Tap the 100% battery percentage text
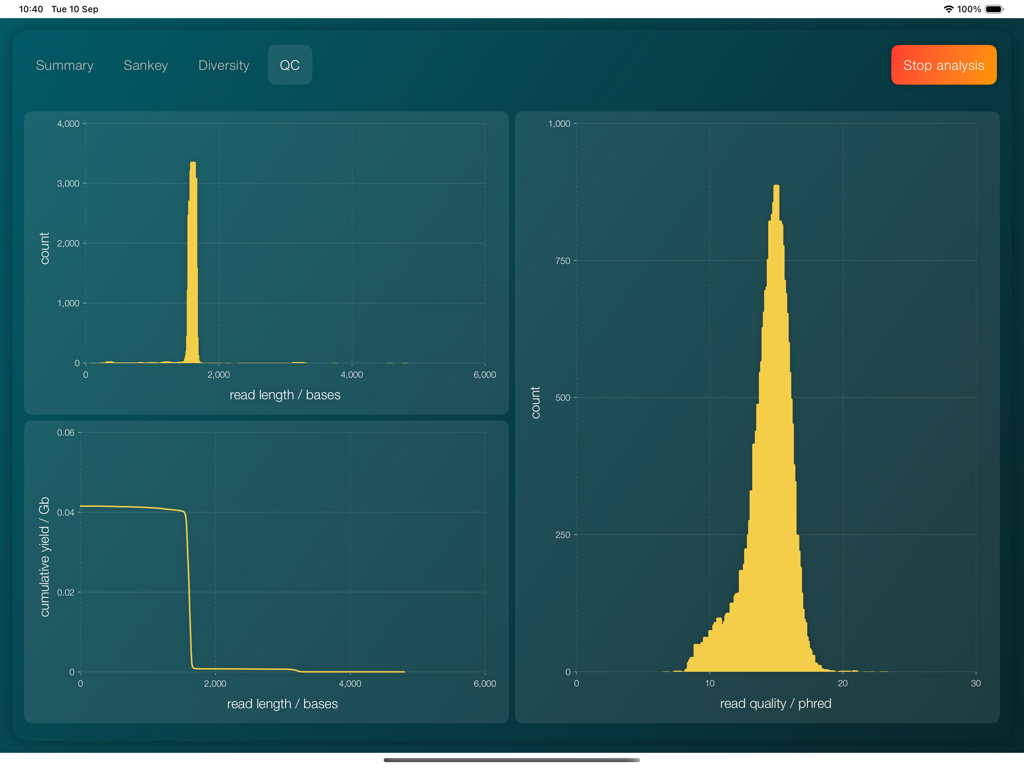The width and height of the screenshot is (1024, 768). 969,9
